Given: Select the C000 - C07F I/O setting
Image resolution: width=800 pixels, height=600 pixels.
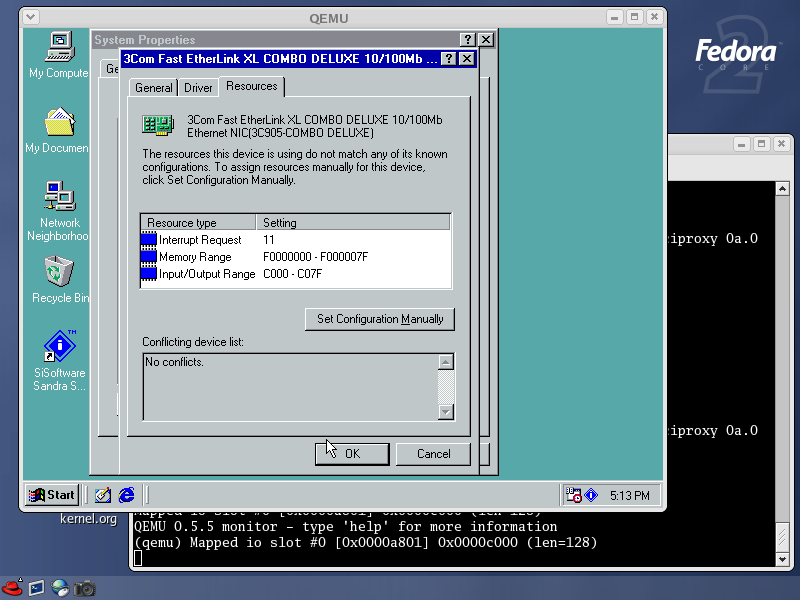Looking at the screenshot, I should (292, 274).
